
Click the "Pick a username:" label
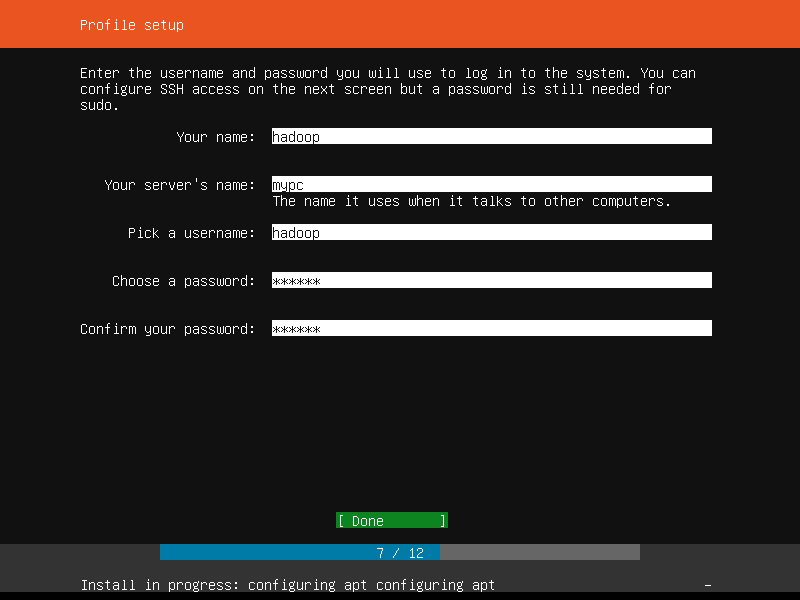[191, 233]
